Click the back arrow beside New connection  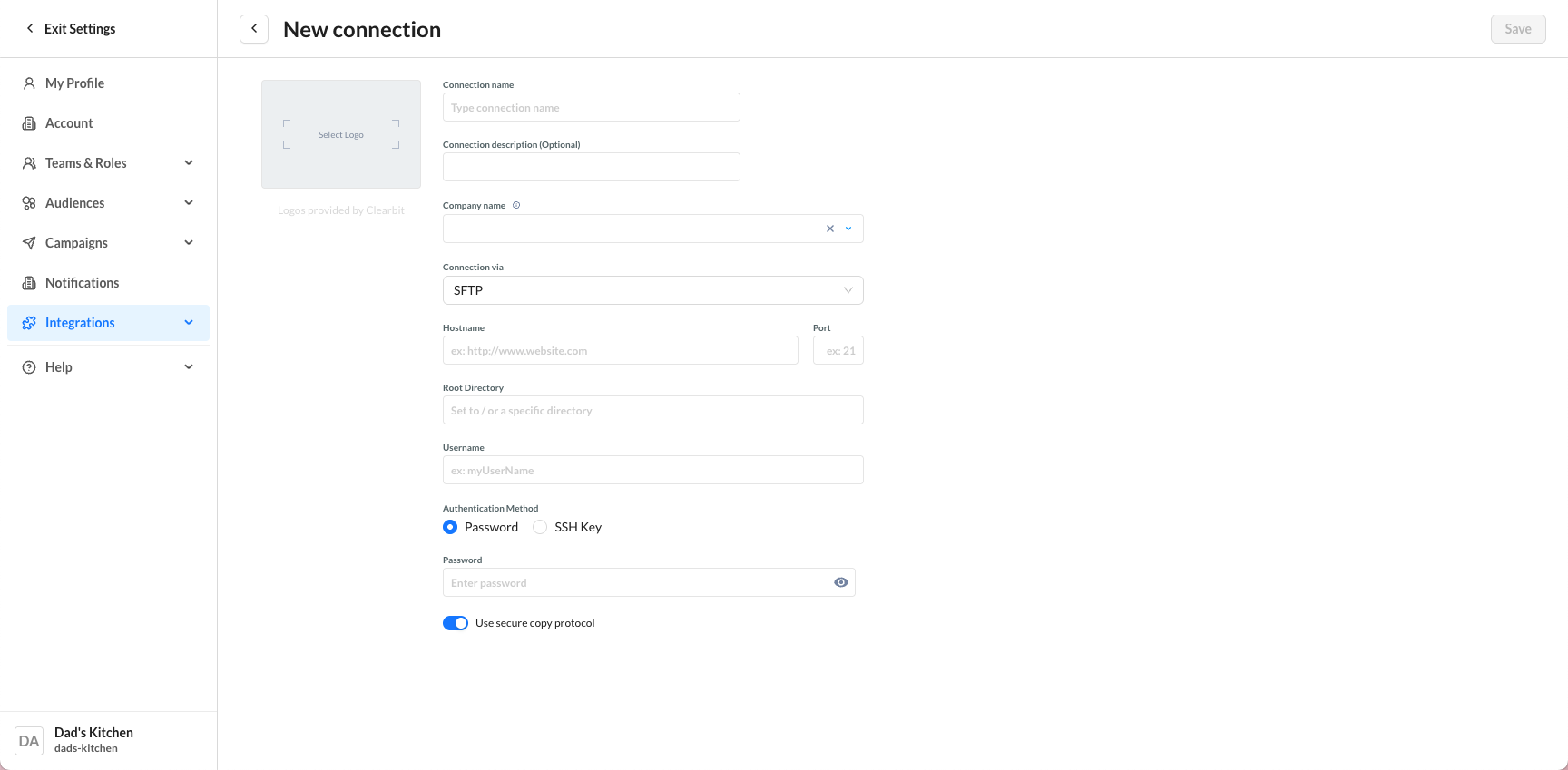coord(254,29)
